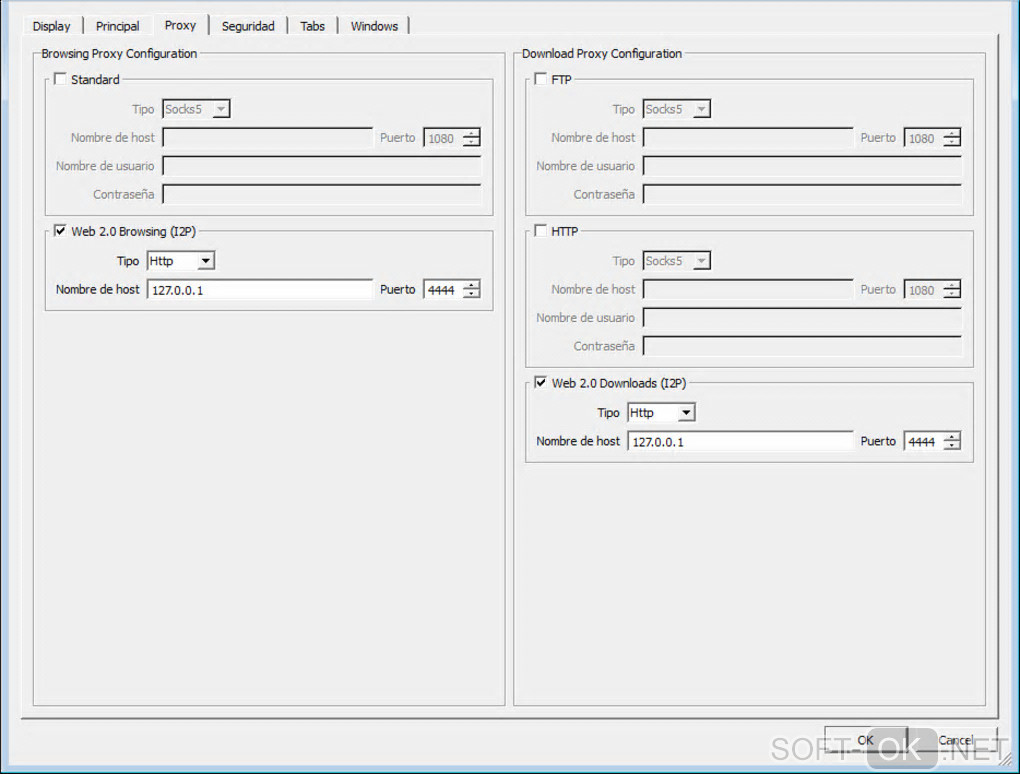This screenshot has width=1020, height=774.
Task: Click Contraseña field under HTTP
Action: click(802, 346)
